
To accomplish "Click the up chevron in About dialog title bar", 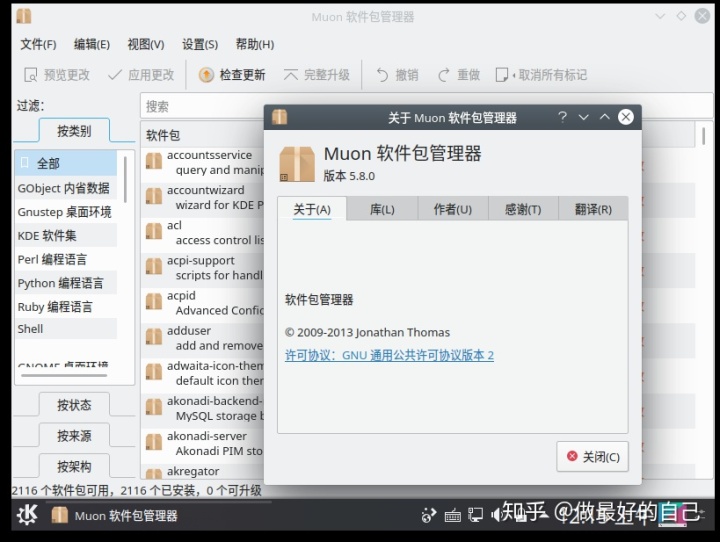I will (604, 117).
